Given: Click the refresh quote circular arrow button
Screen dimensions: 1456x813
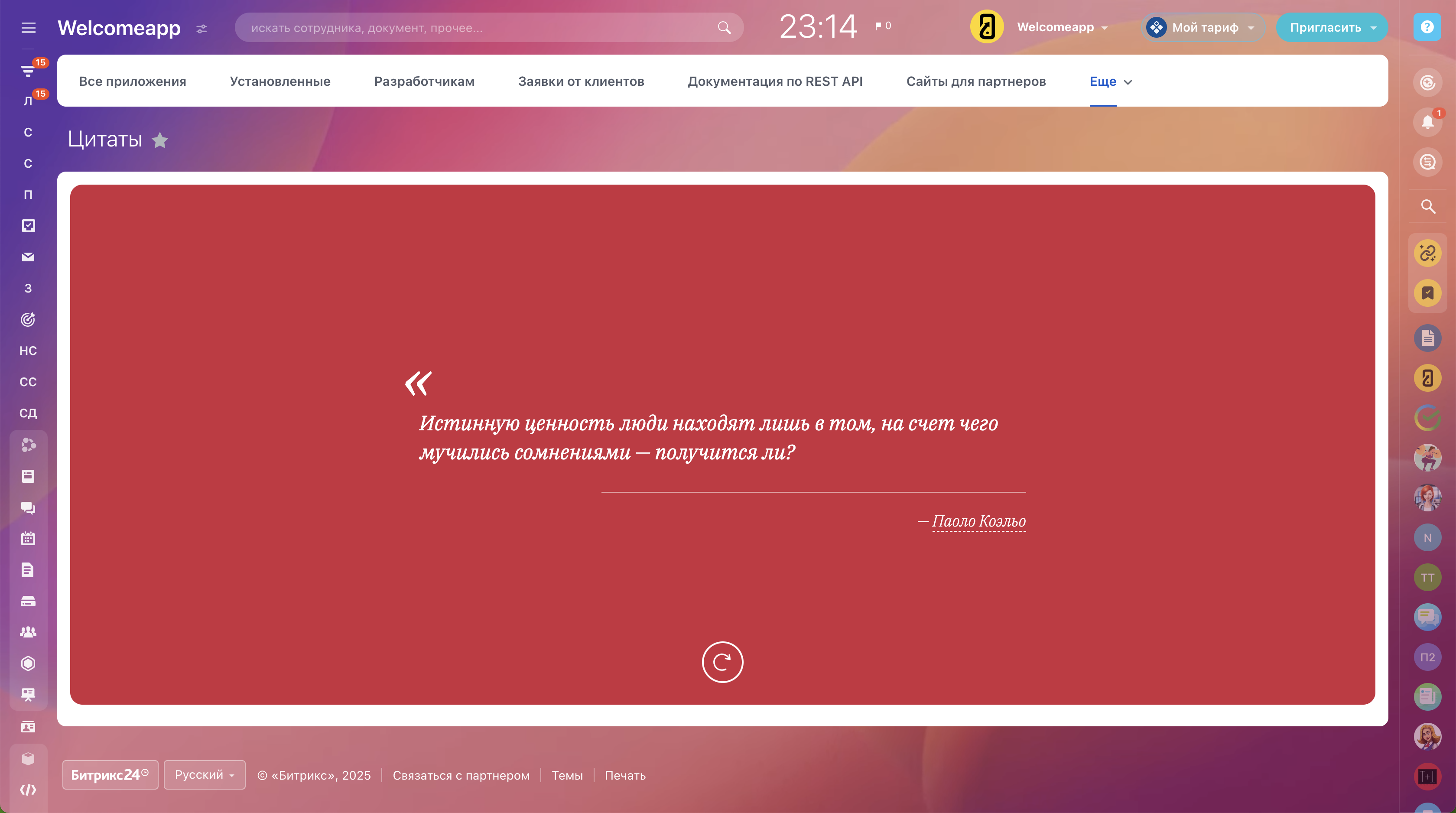Looking at the screenshot, I should [722, 662].
